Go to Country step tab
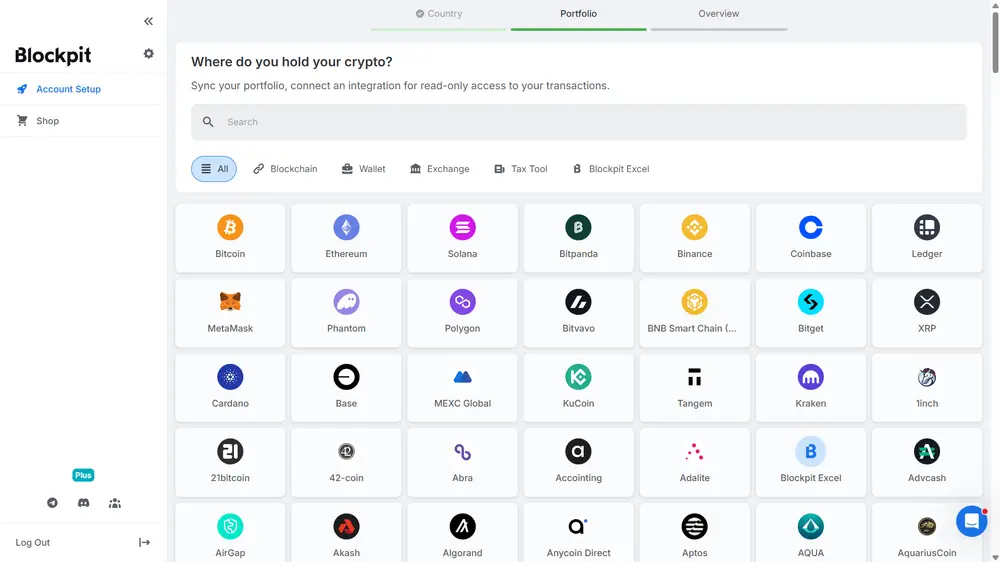The image size is (1000, 562). (x=439, y=14)
